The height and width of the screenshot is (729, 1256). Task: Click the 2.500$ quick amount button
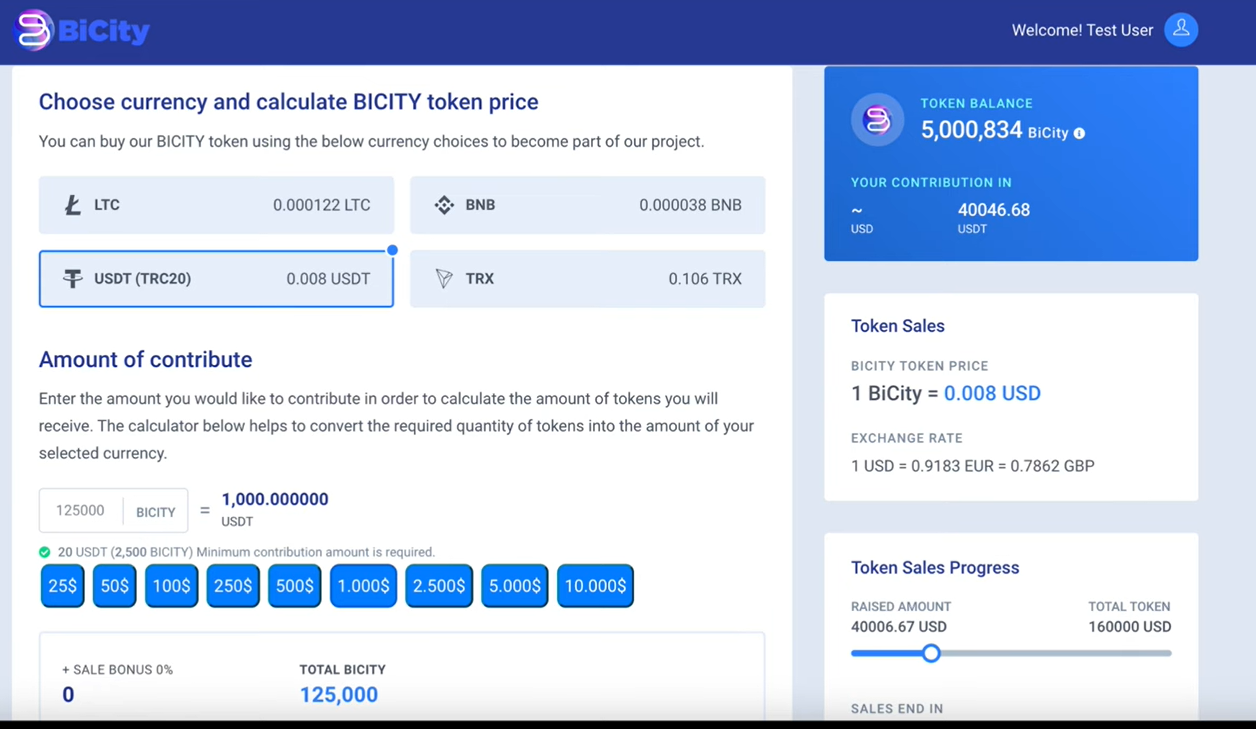click(439, 586)
